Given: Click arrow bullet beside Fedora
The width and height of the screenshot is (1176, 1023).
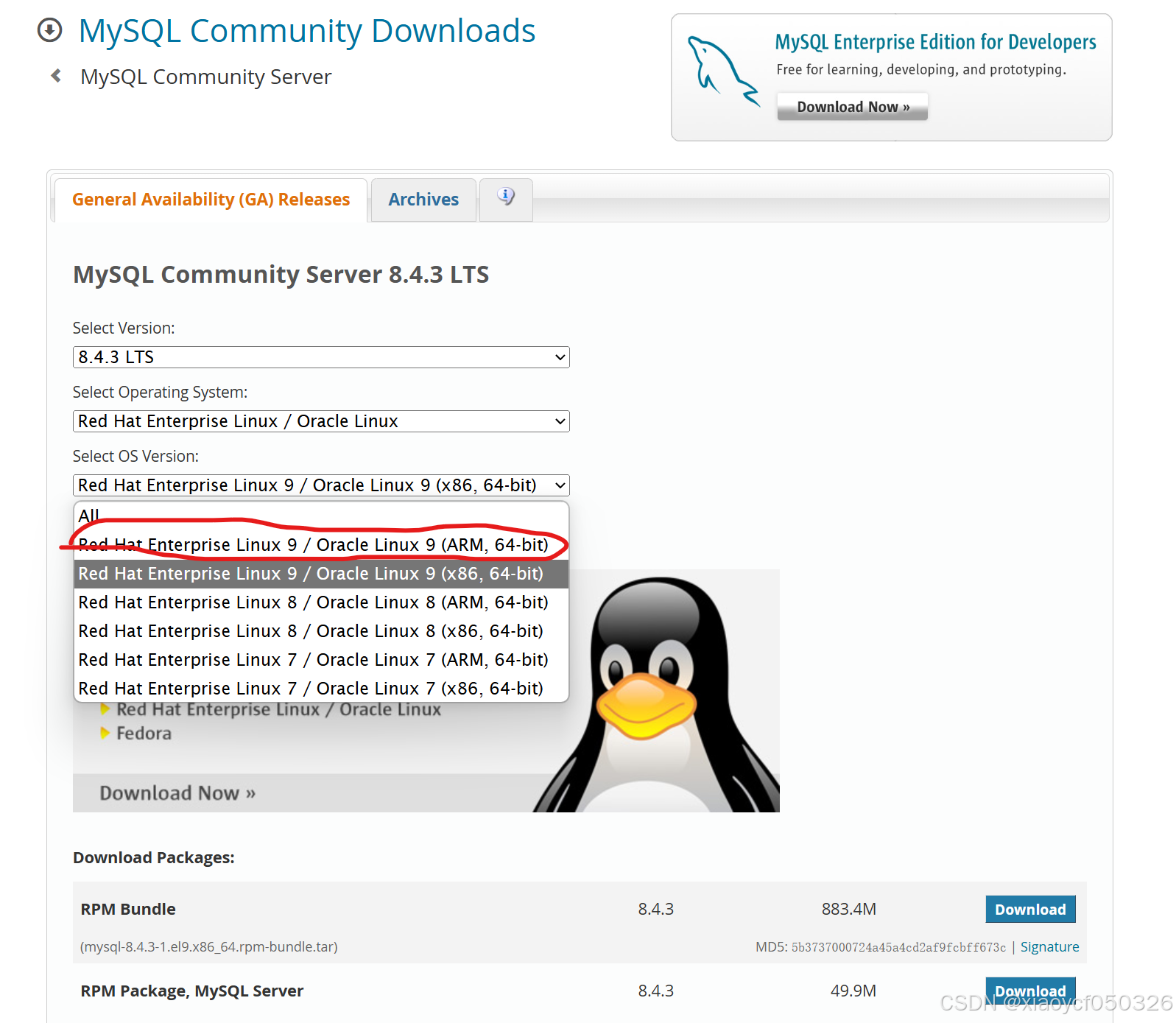Looking at the screenshot, I should tap(105, 733).
